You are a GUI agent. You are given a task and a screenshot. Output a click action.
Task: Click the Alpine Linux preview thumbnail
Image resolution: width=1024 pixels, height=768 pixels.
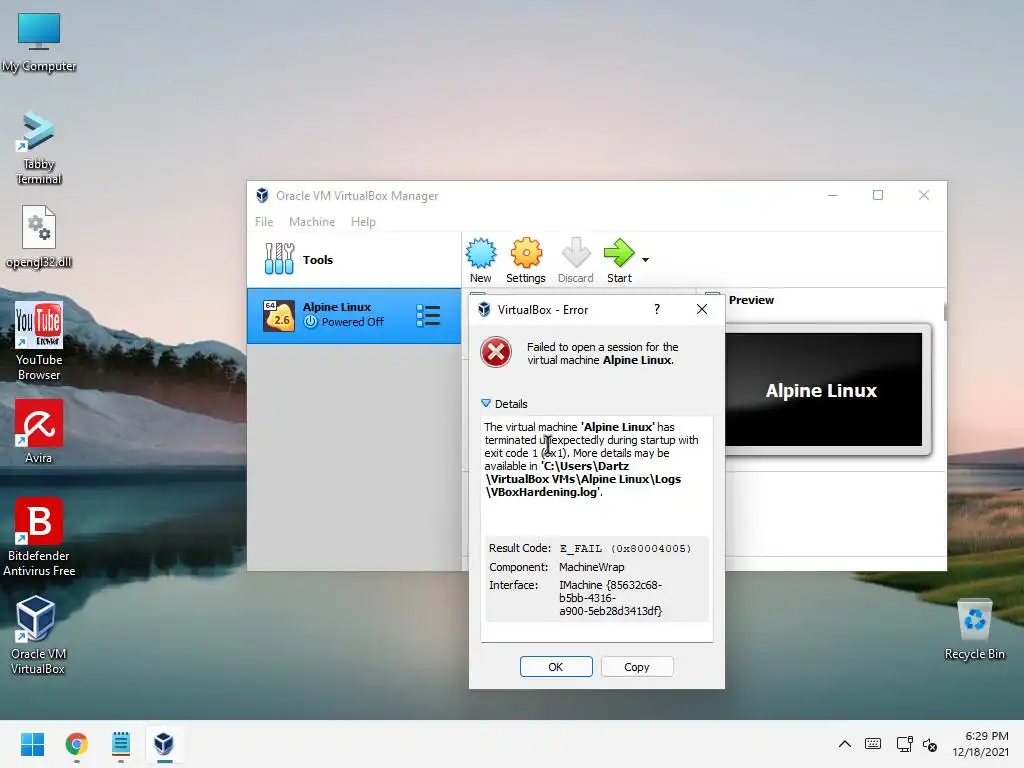[823, 389]
